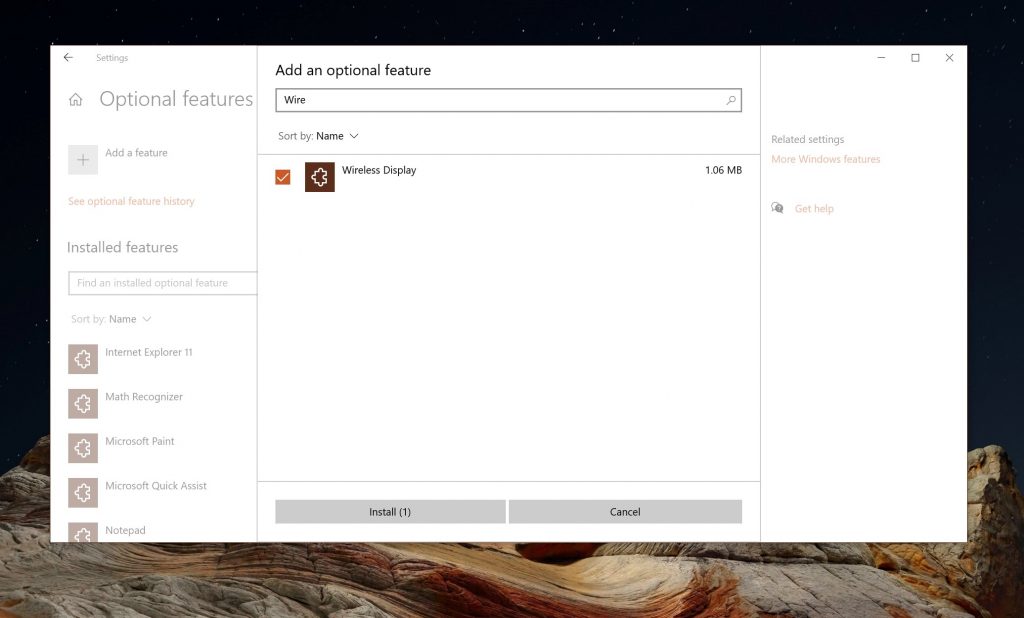This screenshot has width=1024, height=618.
Task: Click the Add a feature label
Action: [x=136, y=152]
